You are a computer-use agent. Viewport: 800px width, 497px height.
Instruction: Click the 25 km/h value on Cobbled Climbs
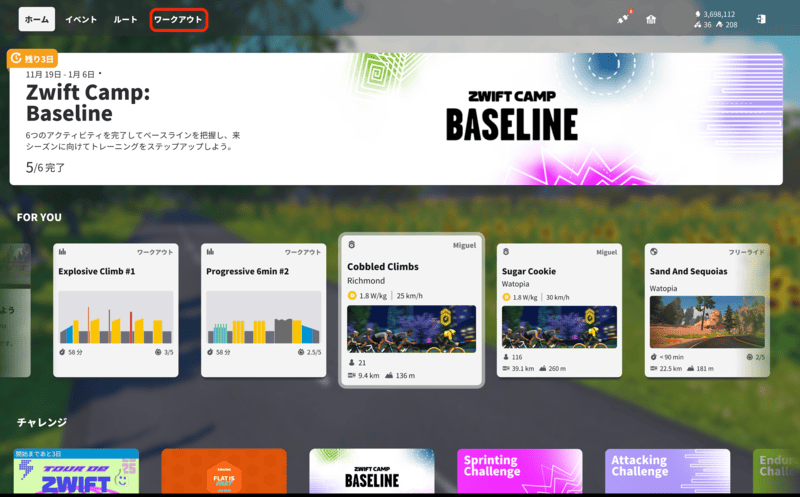(410, 296)
